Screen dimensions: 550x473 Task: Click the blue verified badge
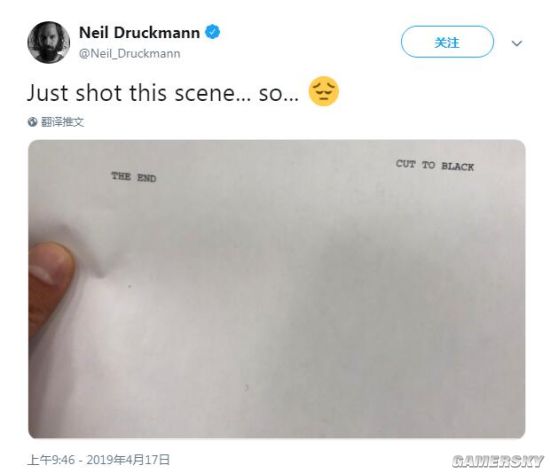click(213, 32)
